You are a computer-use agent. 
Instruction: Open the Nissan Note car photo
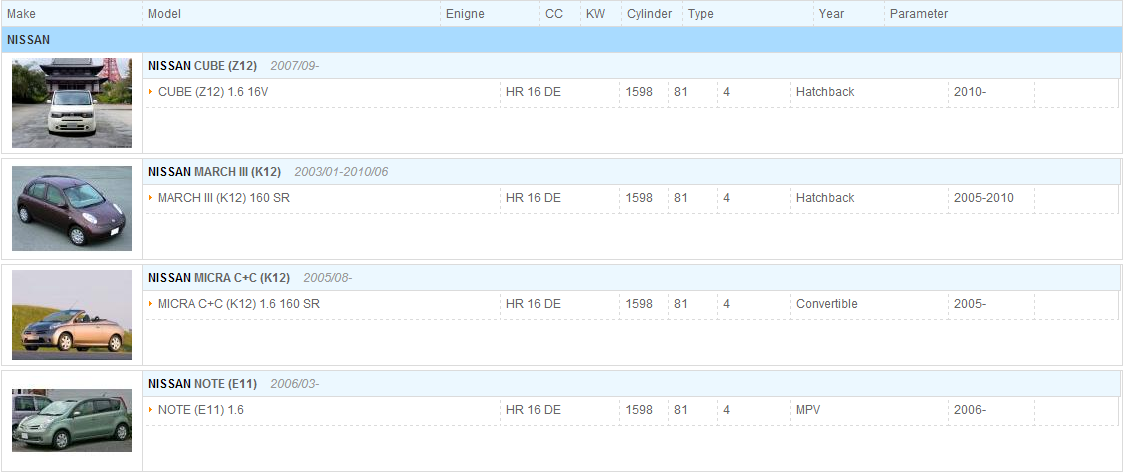[x=72, y=420]
